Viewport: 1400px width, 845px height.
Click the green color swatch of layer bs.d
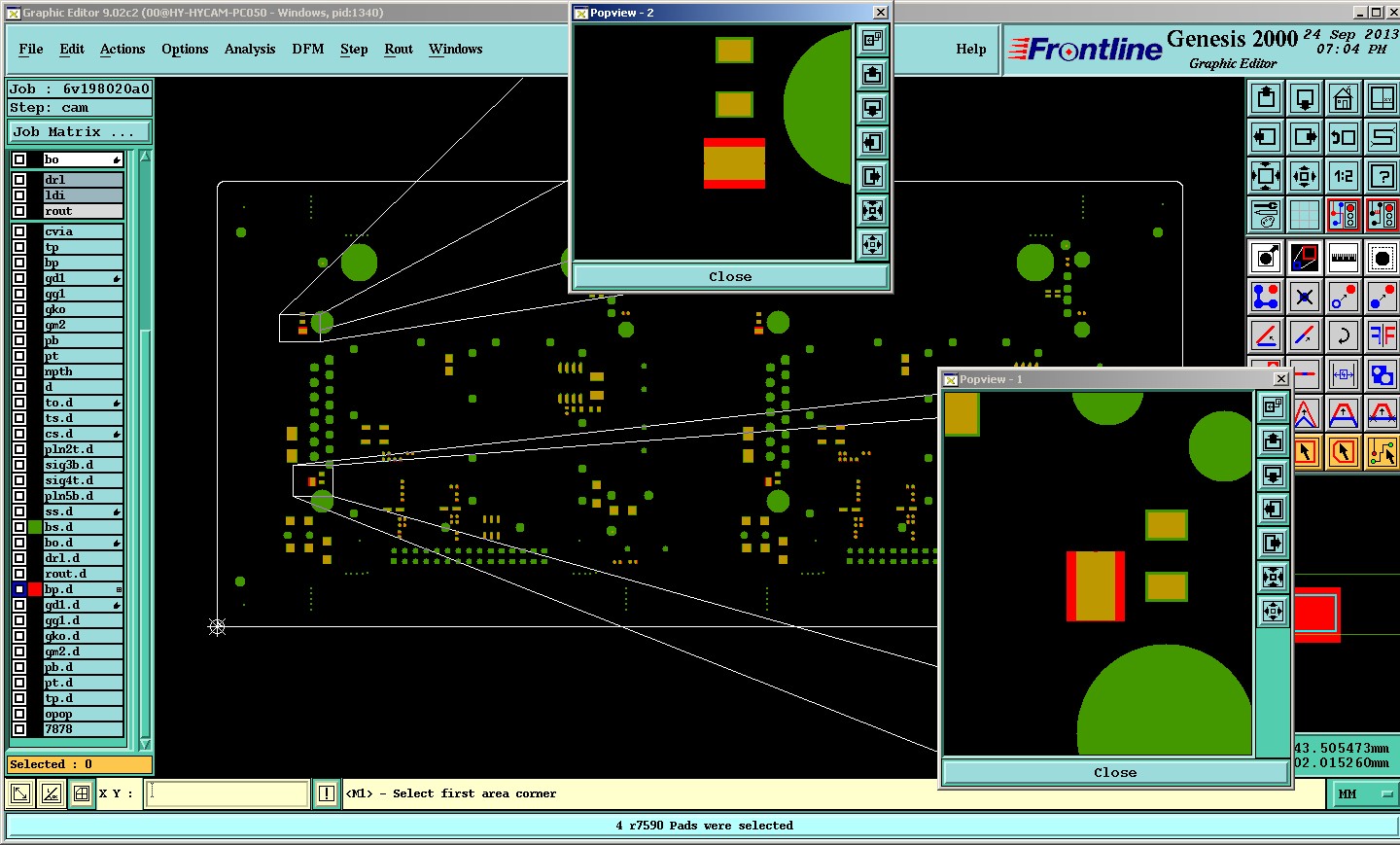point(35,527)
